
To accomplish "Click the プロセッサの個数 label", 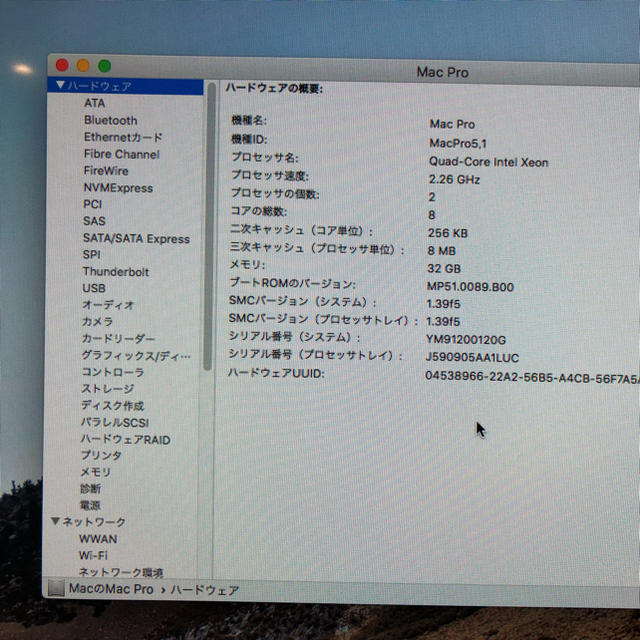I will pyautogui.click(x=275, y=193).
